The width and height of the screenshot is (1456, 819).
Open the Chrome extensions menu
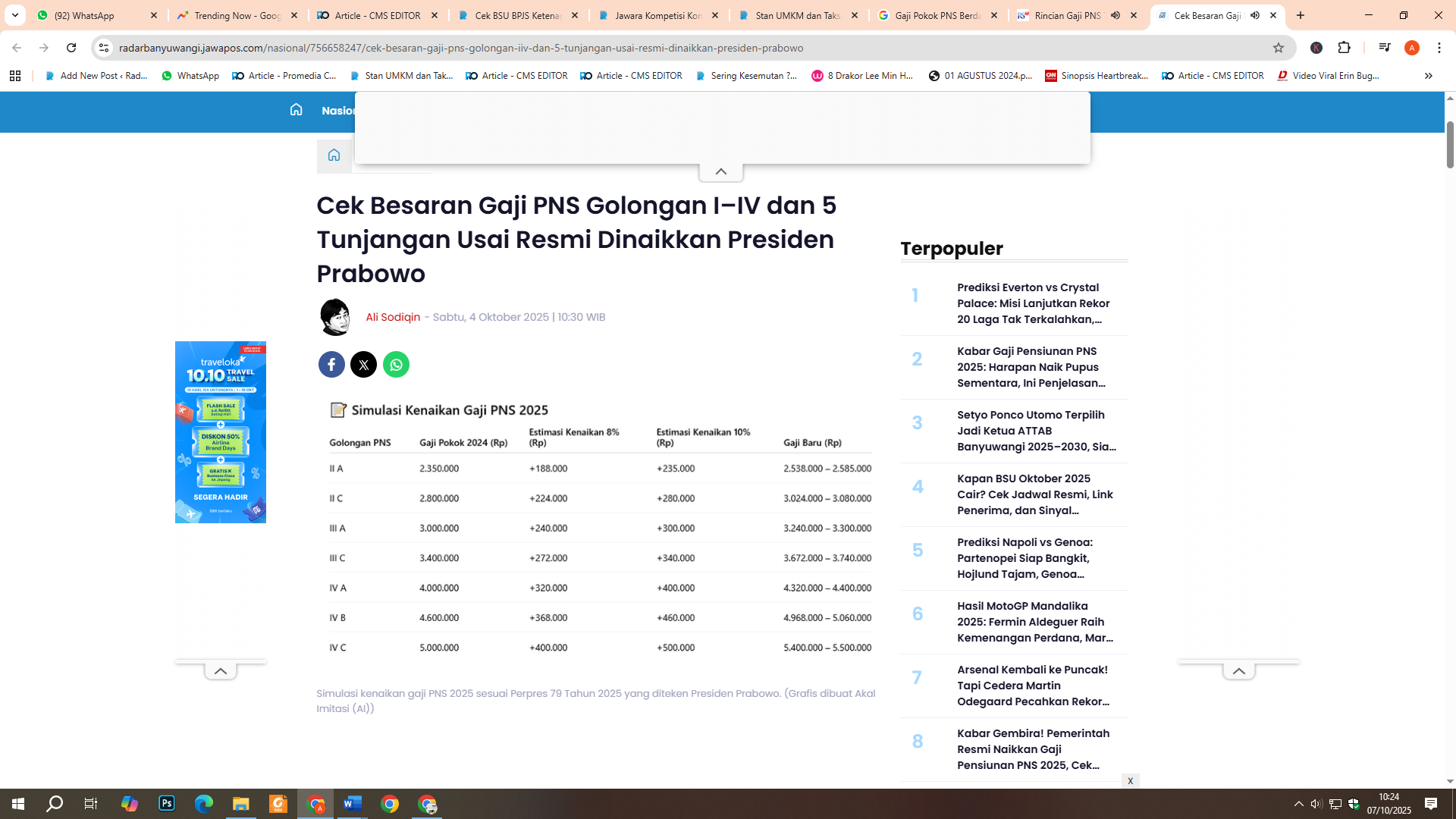point(1345,48)
